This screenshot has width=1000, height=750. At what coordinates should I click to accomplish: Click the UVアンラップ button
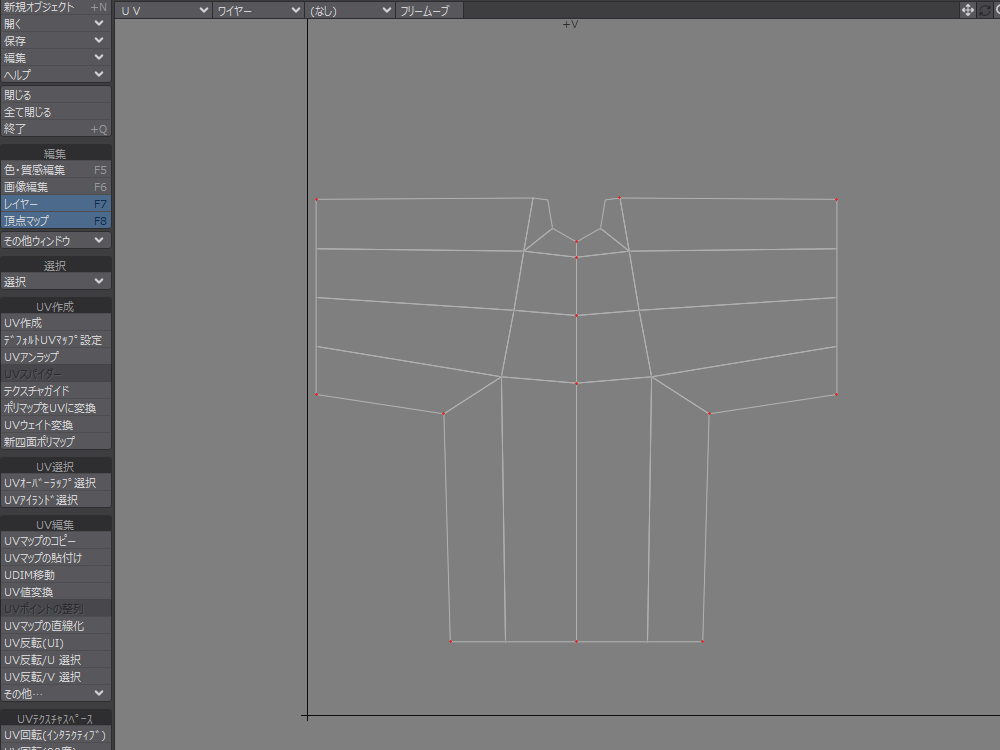tap(55, 357)
